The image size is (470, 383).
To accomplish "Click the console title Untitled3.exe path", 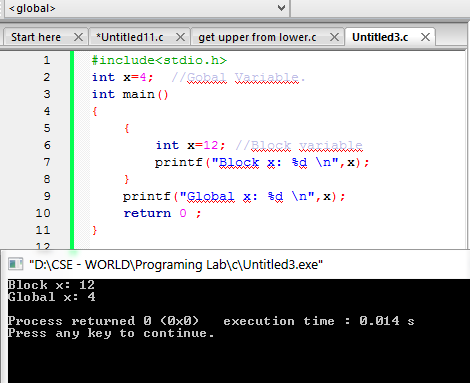I will (176, 265).
